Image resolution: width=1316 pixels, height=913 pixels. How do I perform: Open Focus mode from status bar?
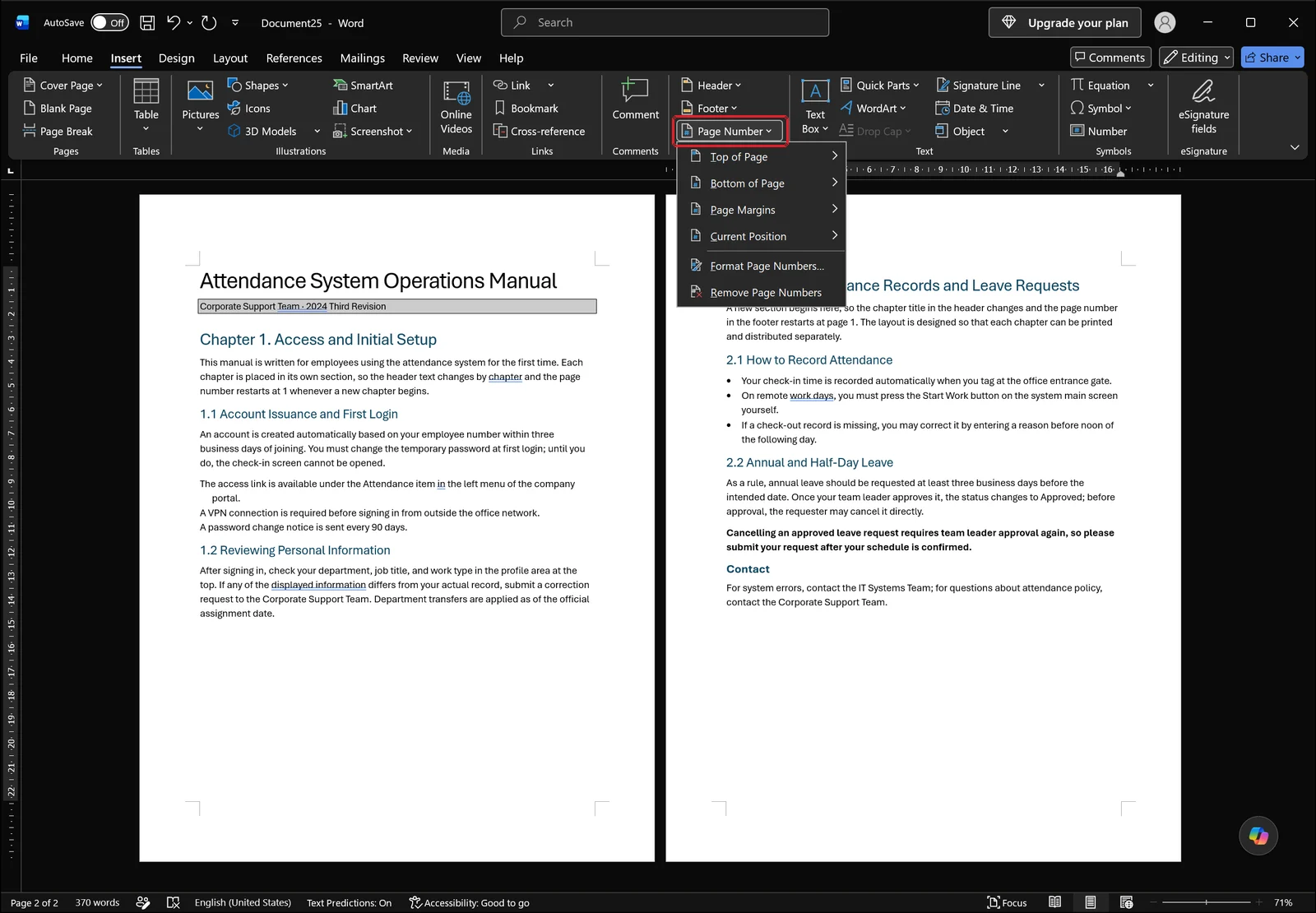[x=1007, y=902]
